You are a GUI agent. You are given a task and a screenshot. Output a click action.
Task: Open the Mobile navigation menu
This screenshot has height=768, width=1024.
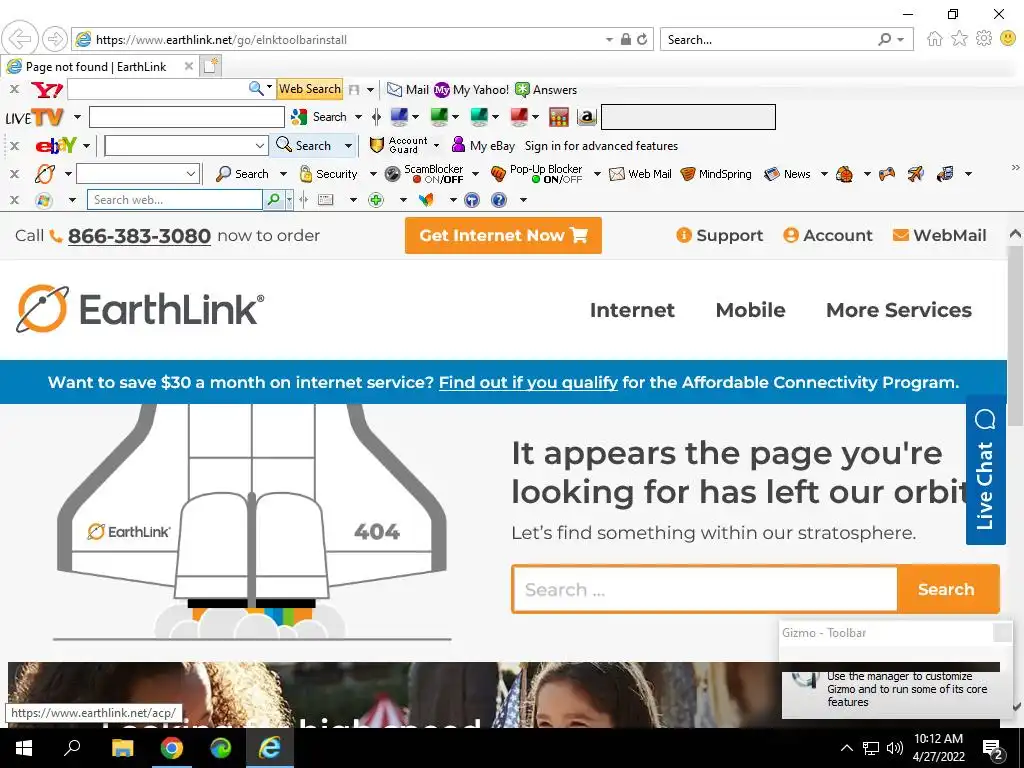pyautogui.click(x=750, y=310)
